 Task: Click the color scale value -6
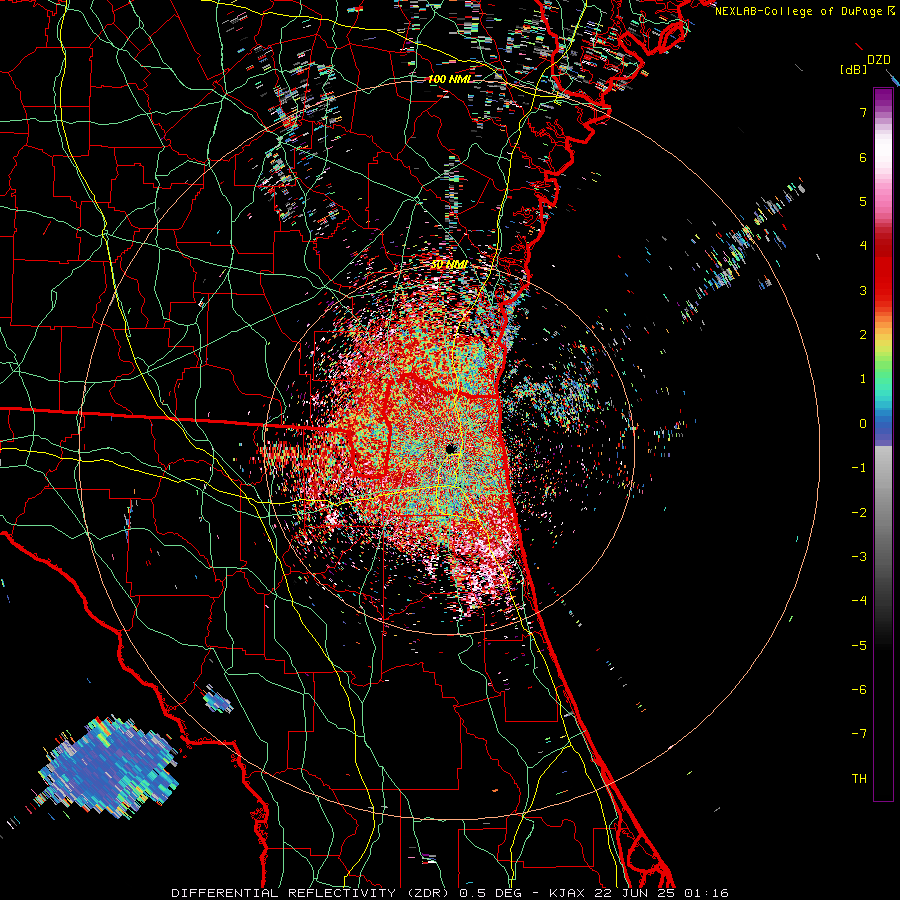(x=859, y=690)
